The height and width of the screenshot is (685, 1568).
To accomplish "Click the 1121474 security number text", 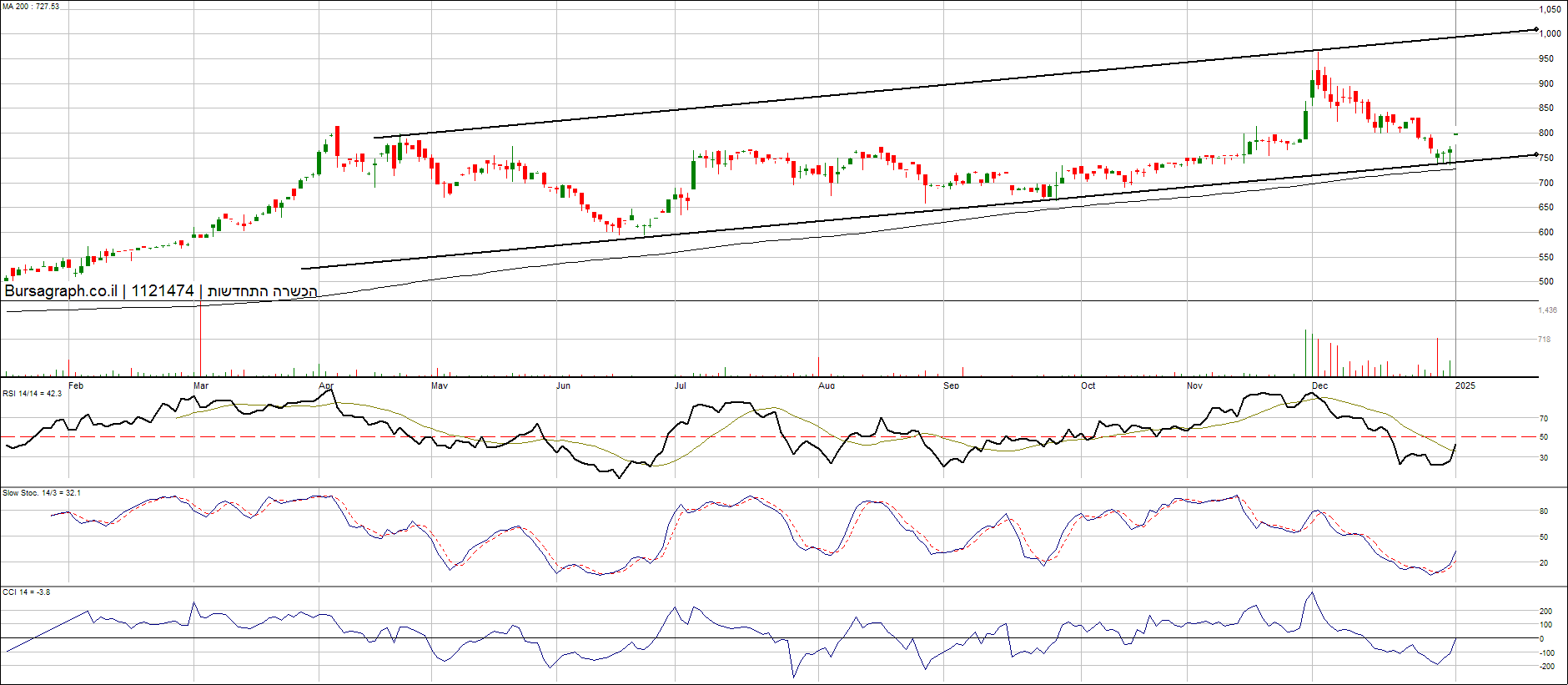I will (x=163, y=291).
